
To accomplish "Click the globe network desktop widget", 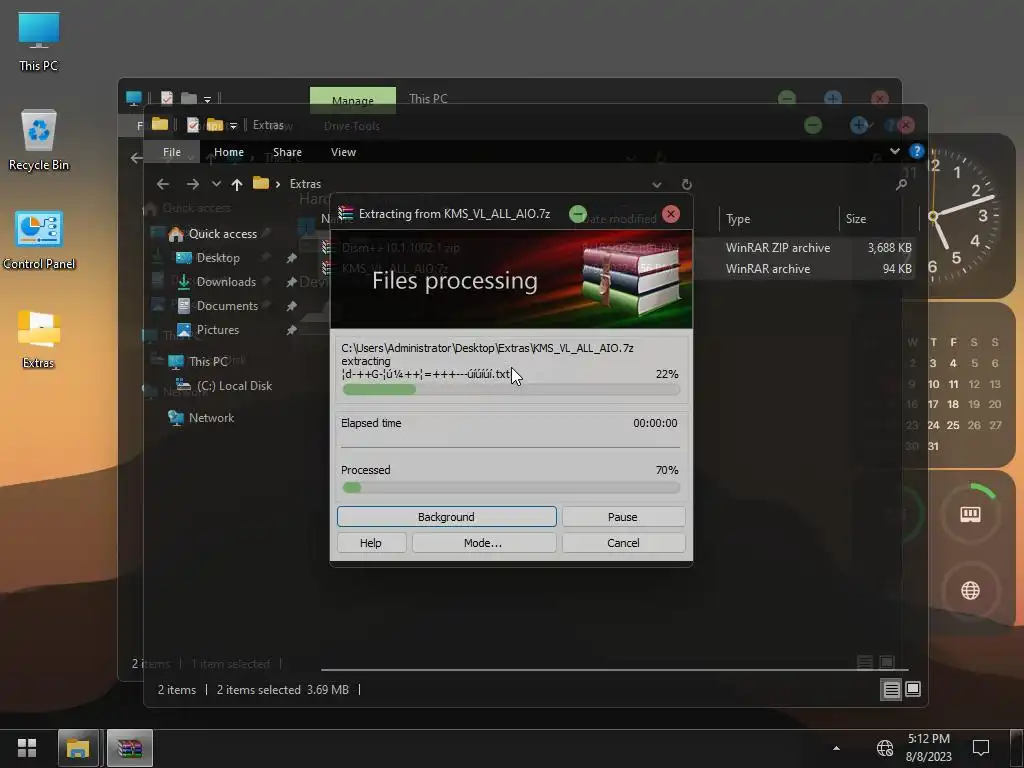I will (970, 590).
